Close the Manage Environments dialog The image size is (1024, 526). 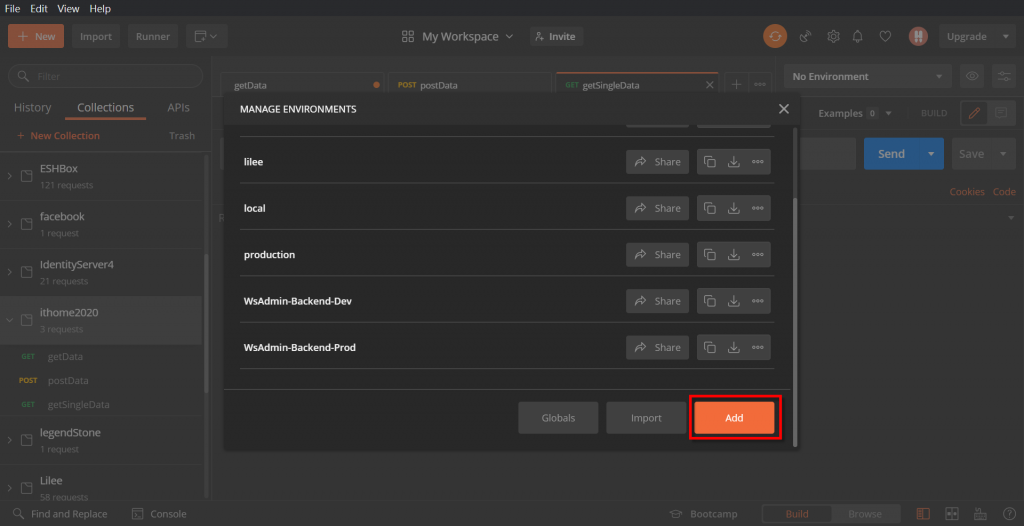click(x=784, y=109)
